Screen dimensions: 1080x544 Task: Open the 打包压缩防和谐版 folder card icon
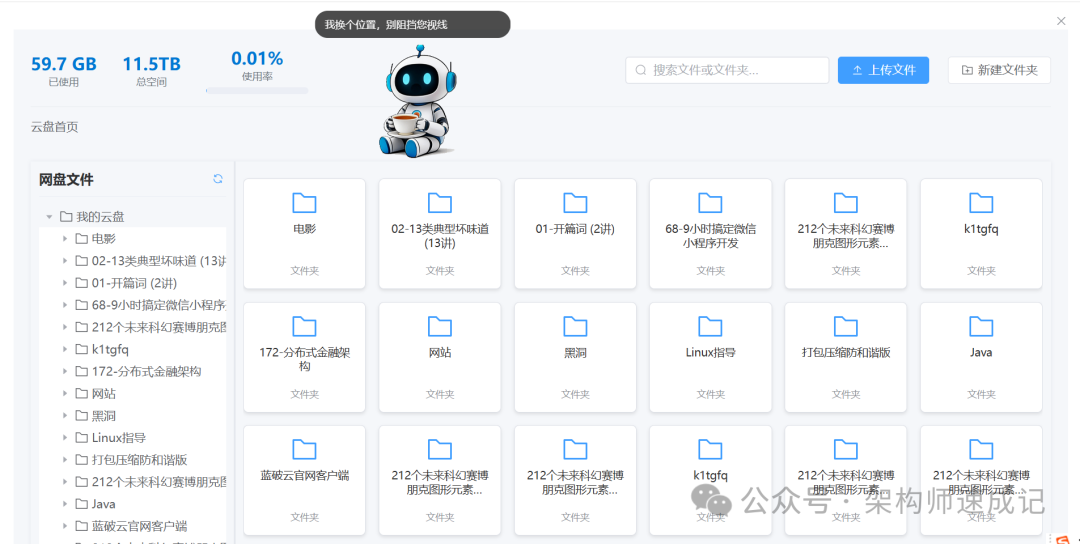[846, 326]
